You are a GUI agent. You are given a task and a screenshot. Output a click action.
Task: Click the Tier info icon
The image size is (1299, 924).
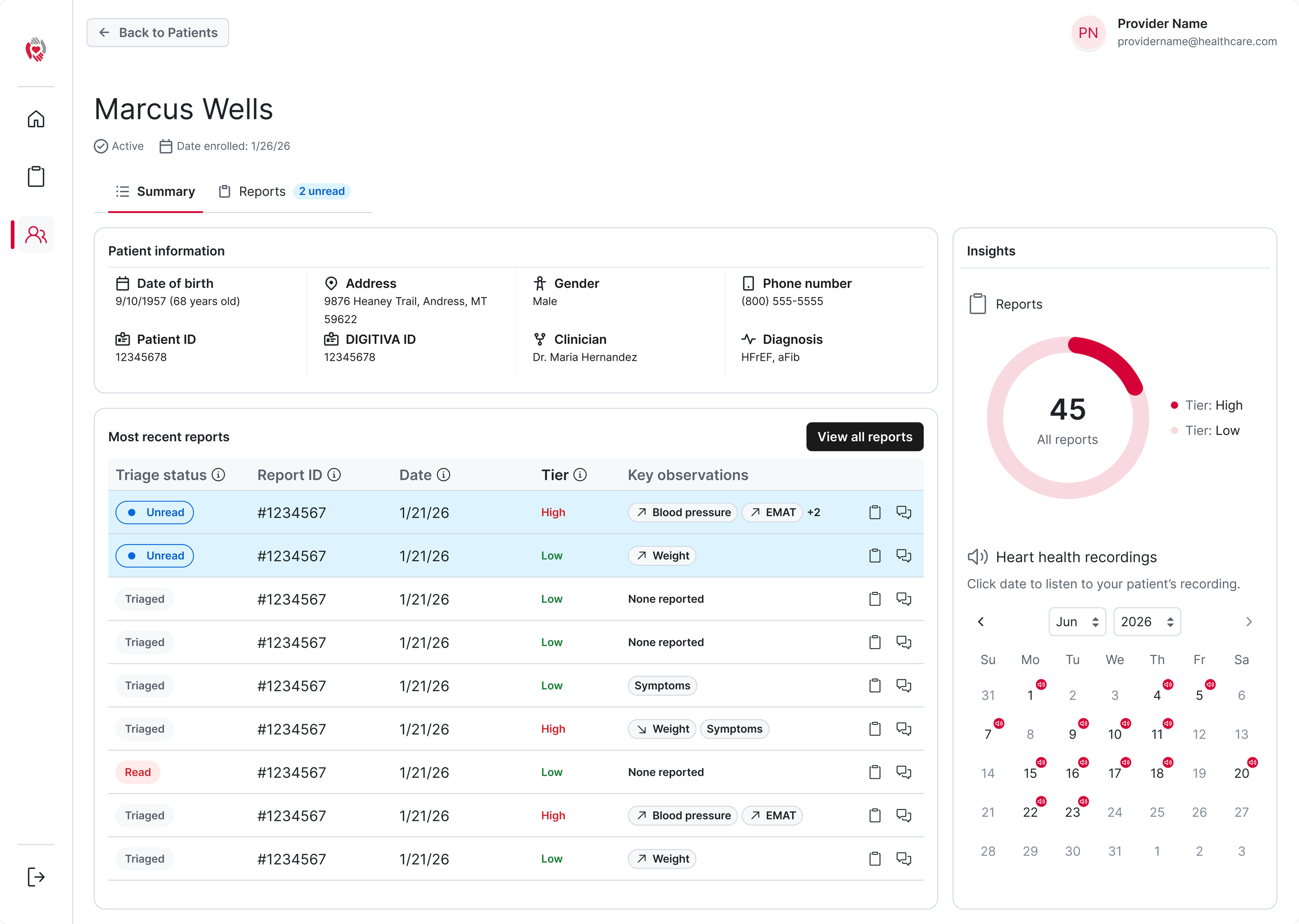[x=580, y=474]
